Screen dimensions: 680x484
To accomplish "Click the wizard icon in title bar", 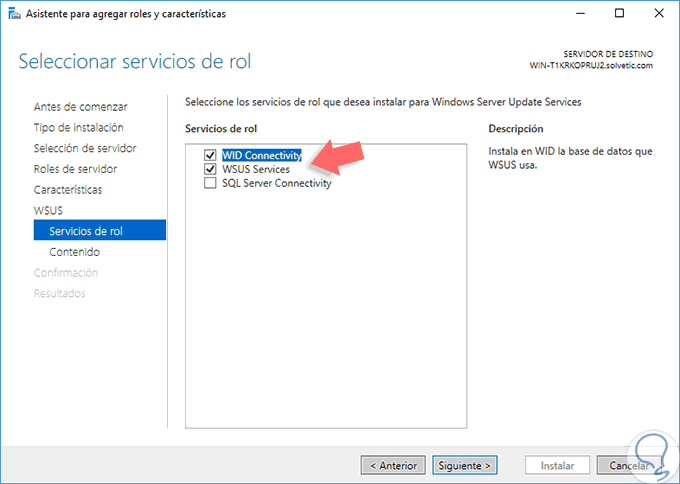I will pos(14,14).
